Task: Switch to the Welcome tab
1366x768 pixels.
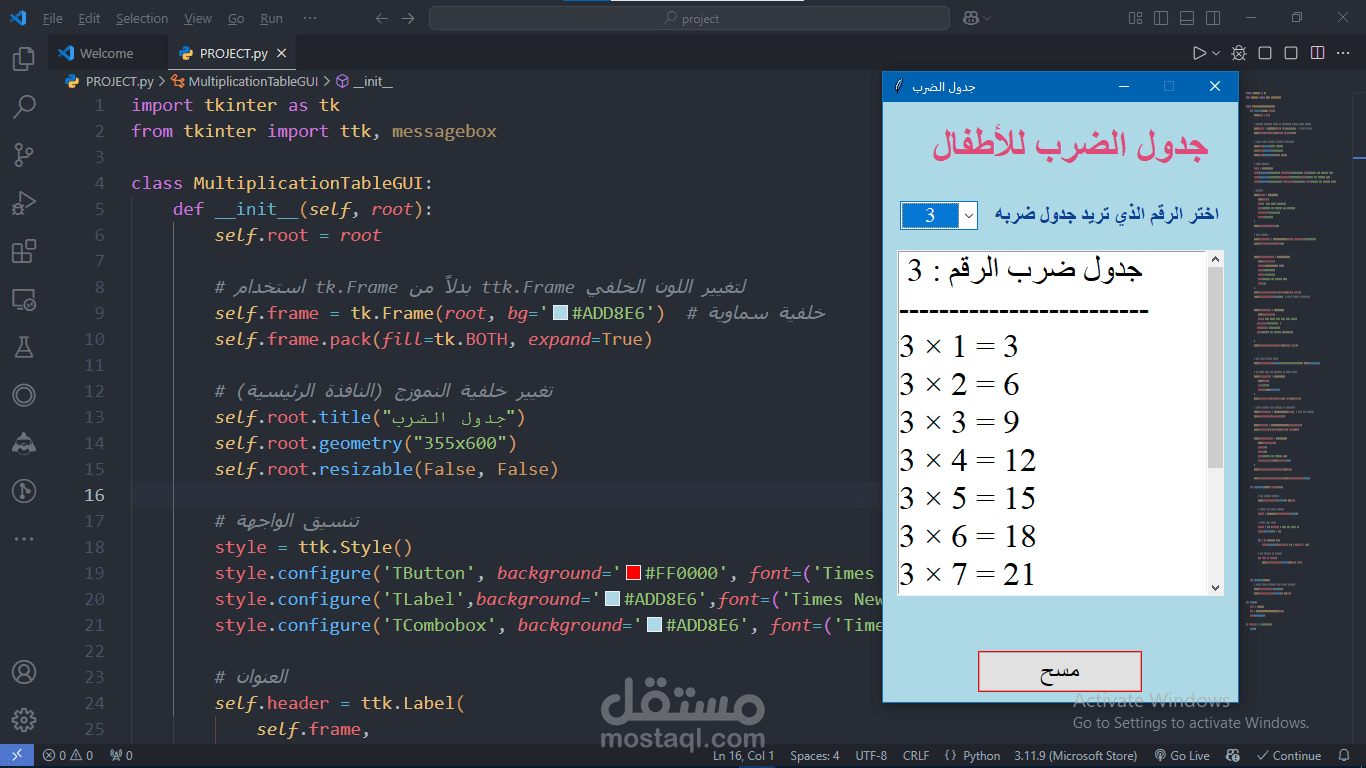Action: 107,53
